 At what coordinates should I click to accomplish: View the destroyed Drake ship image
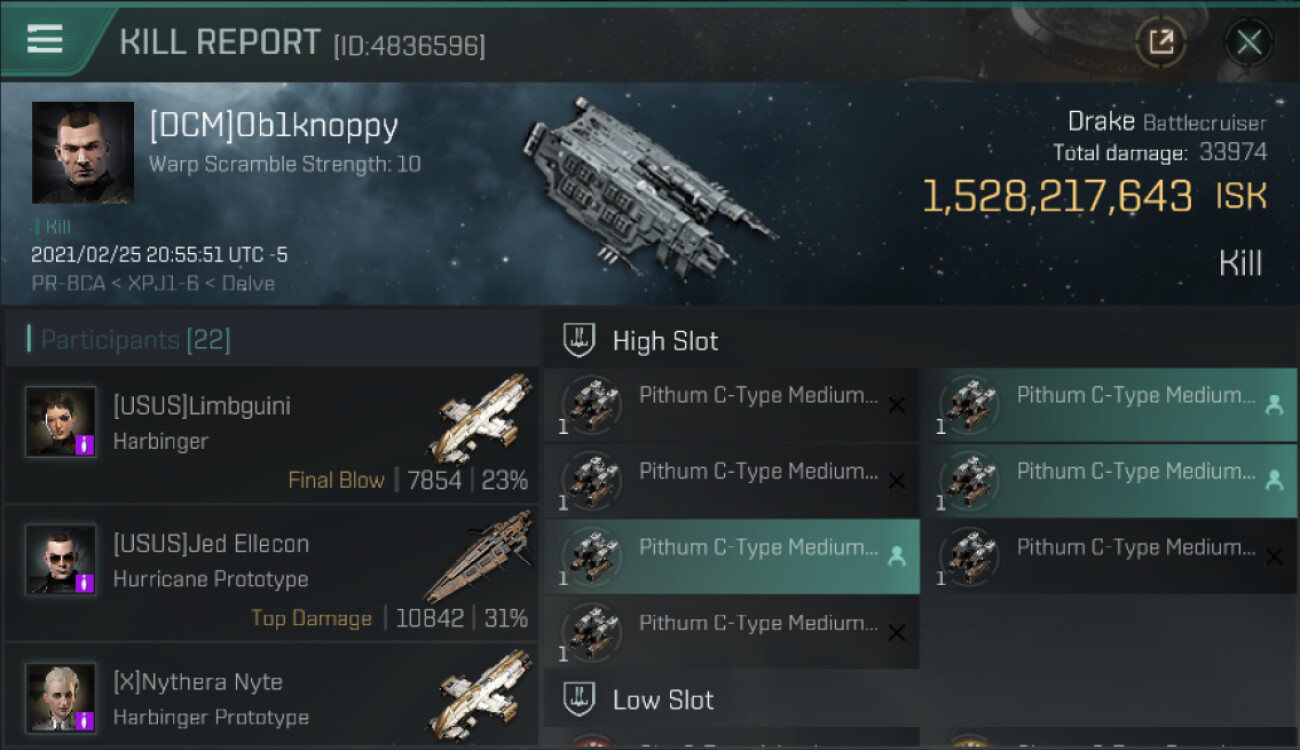click(645, 185)
